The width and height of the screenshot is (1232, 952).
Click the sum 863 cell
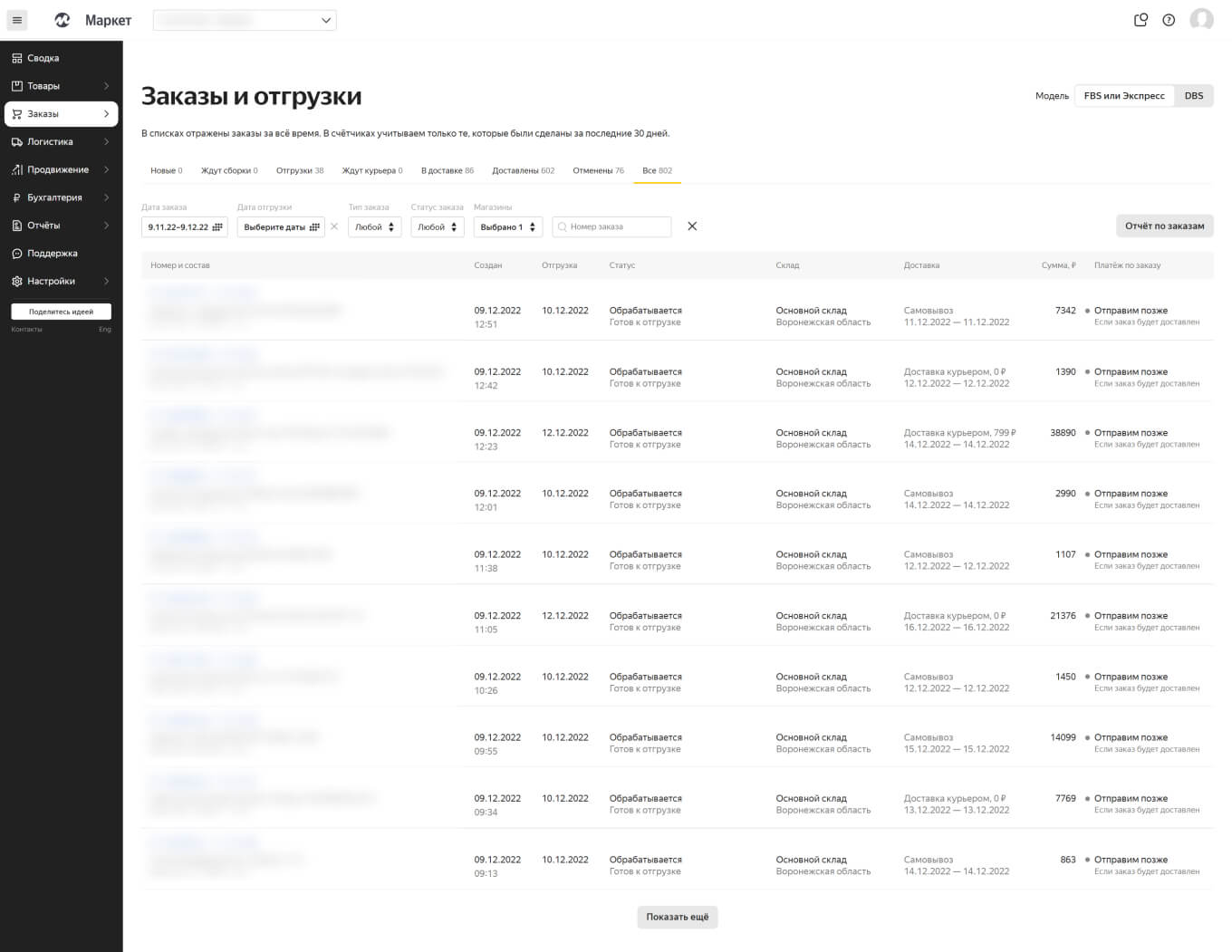1068,860
